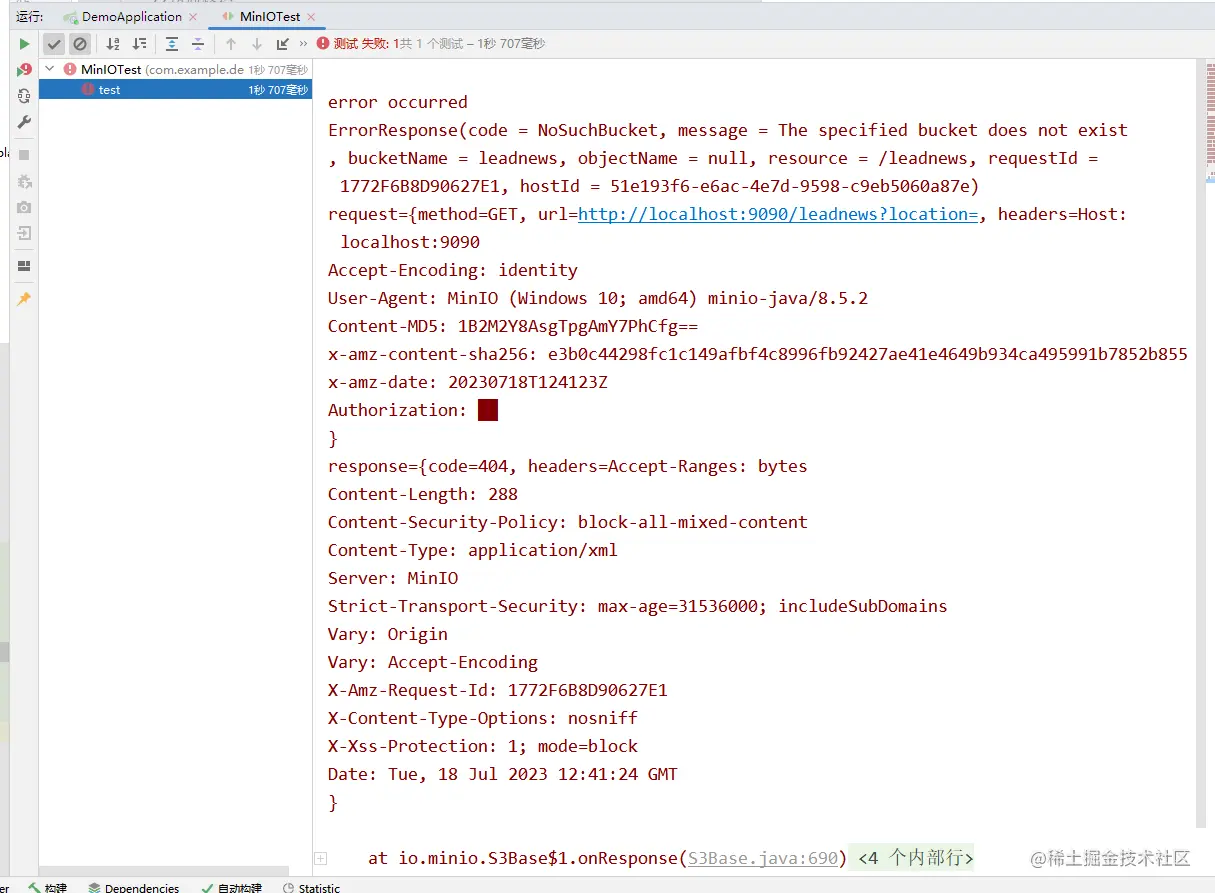Screen dimensions: 1215x893
Task: Go to next failed test arrow
Action: point(257,44)
